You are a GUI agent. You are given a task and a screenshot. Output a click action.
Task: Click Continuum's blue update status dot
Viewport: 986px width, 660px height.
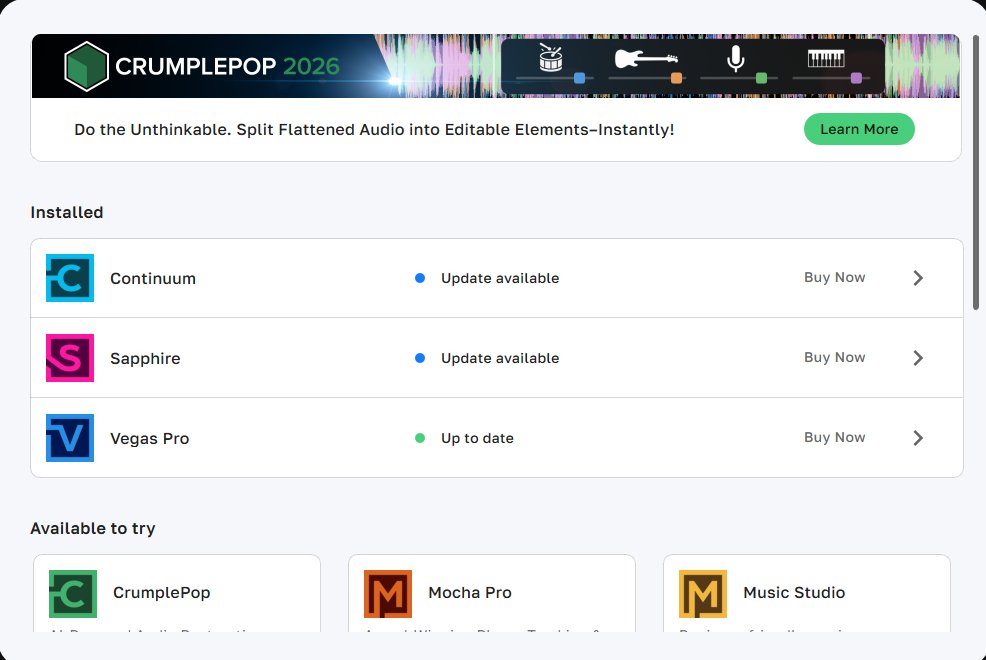pyautogui.click(x=420, y=278)
